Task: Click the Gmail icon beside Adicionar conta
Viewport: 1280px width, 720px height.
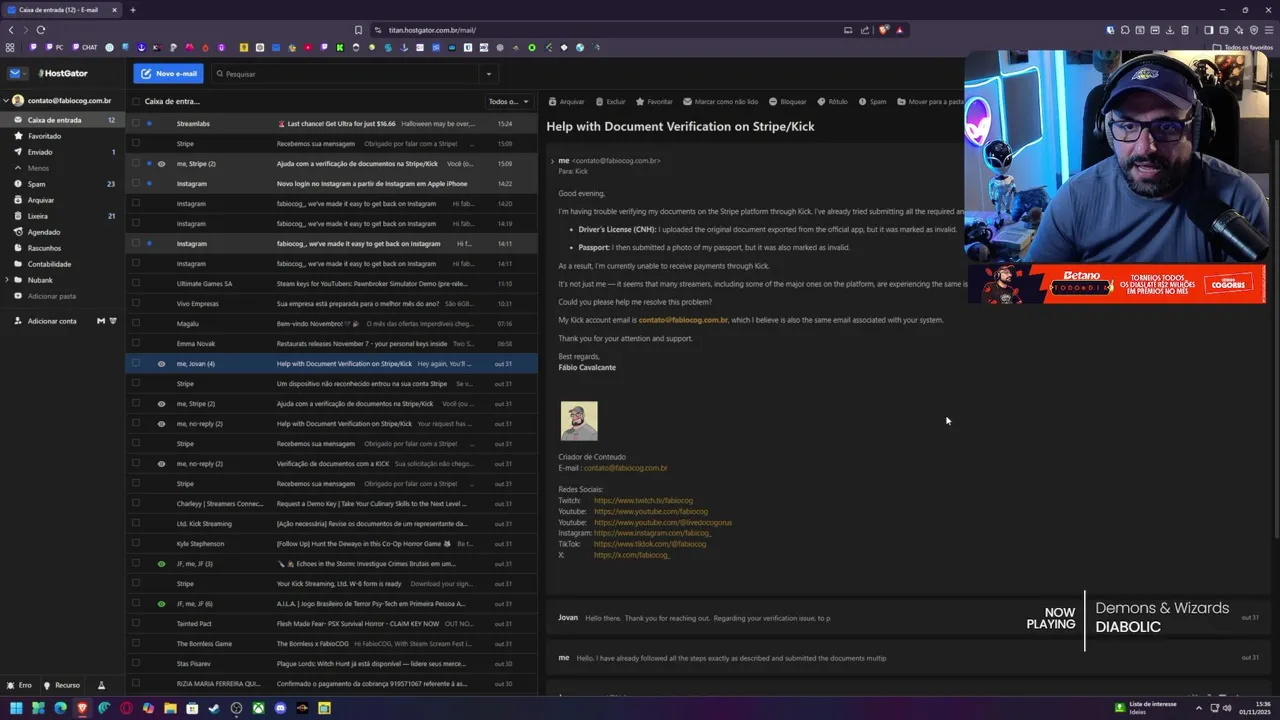Action: [101, 321]
